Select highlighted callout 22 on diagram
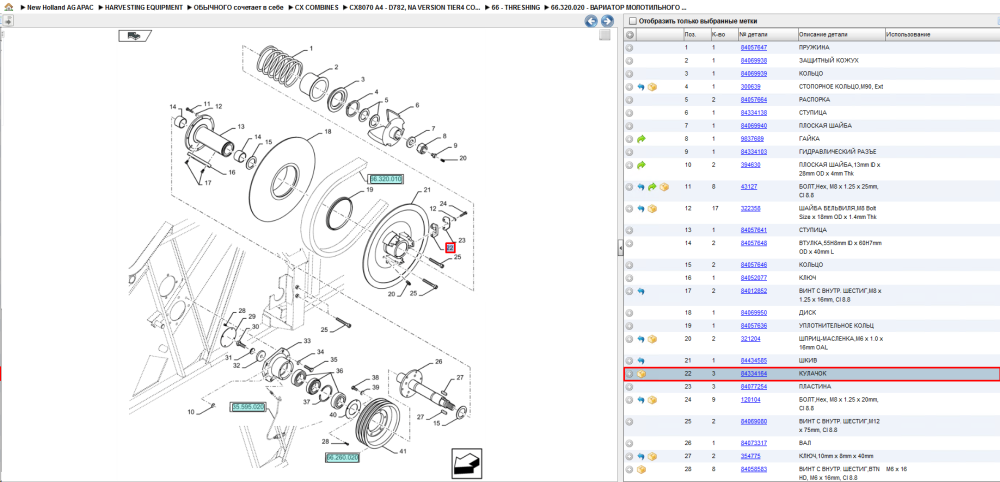 (450, 248)
